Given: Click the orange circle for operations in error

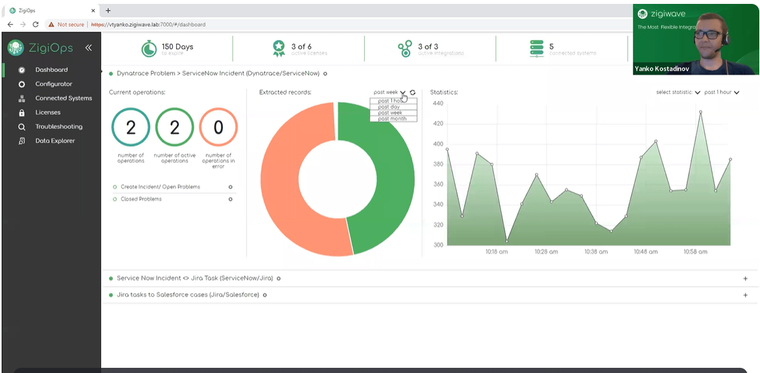Looking at the screenshot, I should pyautogui.click(x=219, y=127).
